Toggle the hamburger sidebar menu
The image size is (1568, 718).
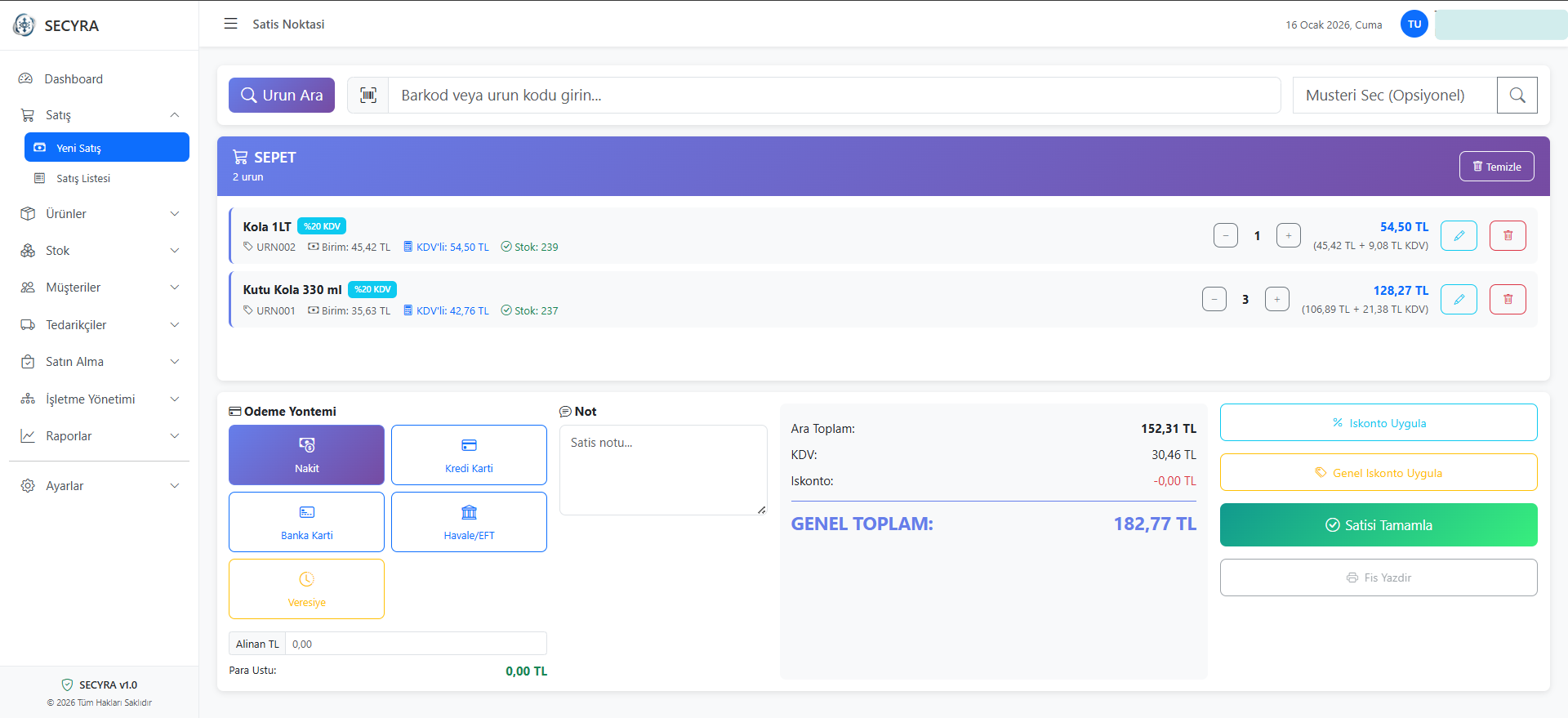pos(231,25)
